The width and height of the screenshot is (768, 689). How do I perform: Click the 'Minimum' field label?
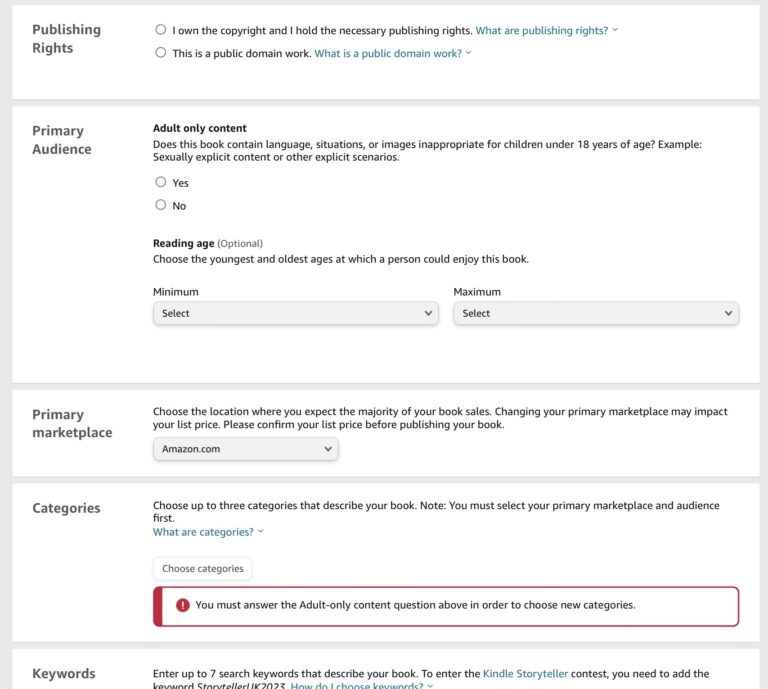click(175, 292)
